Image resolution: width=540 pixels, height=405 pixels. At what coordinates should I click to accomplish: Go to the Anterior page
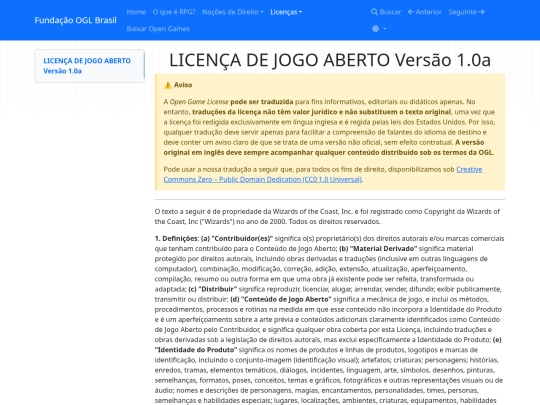pos(425,12)
